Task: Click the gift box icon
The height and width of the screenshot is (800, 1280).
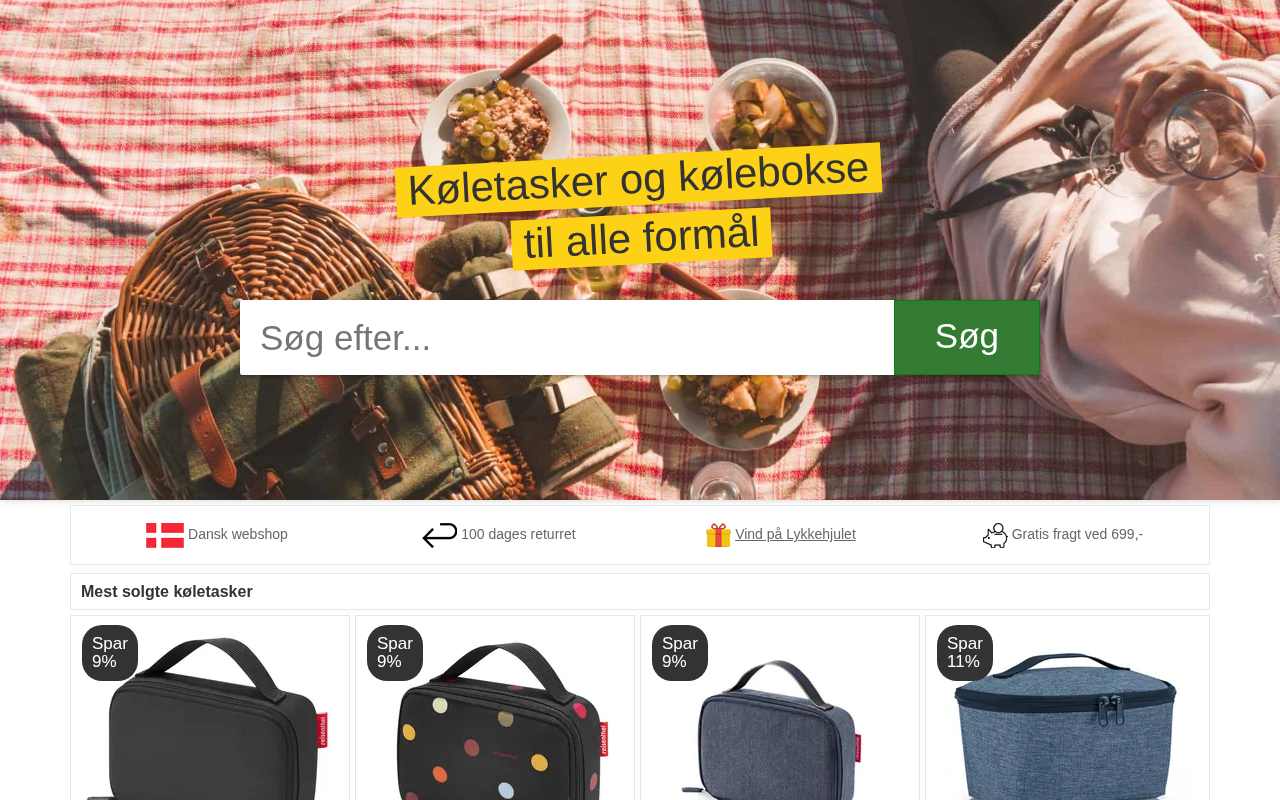Action: pyautogui.click(x=718, y=535)
